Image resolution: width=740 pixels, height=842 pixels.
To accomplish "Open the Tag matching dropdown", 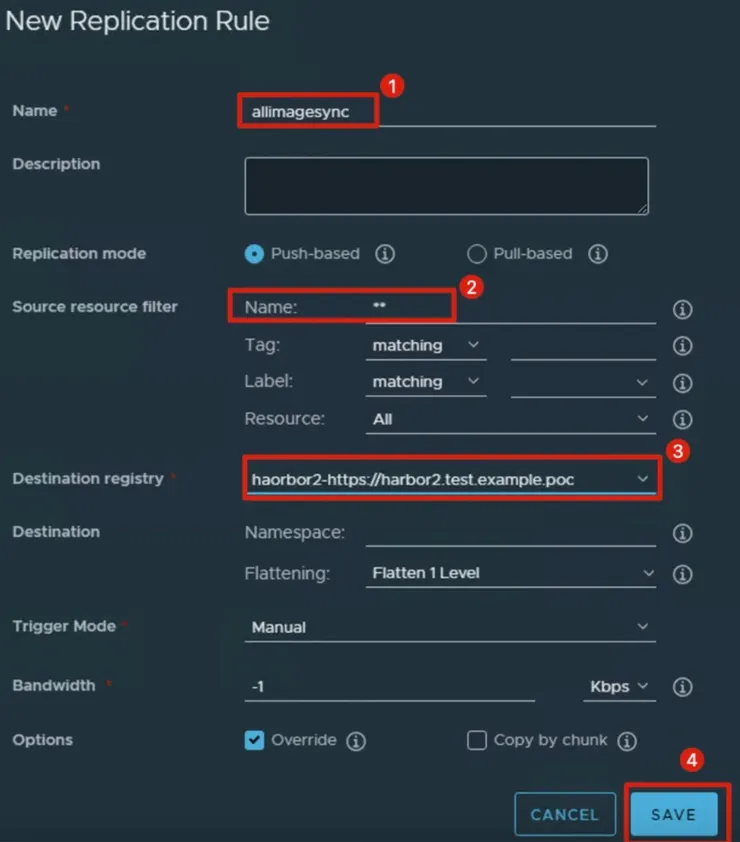I will [x=426, y=346].
